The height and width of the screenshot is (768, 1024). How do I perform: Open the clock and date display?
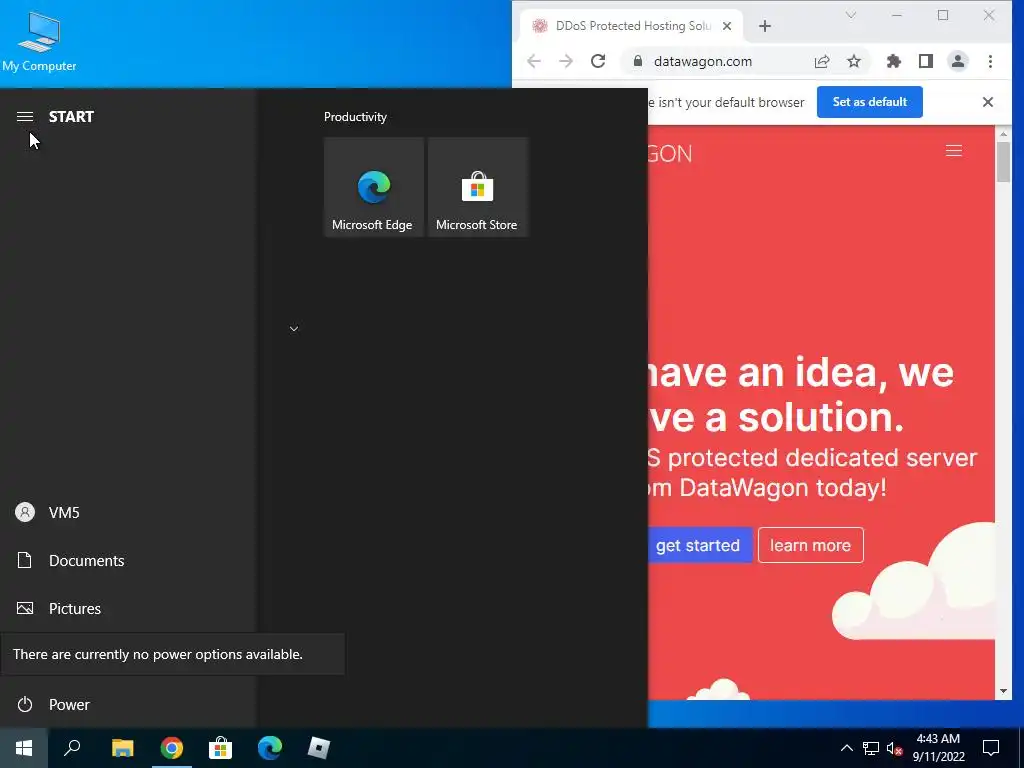pos(938,748)
